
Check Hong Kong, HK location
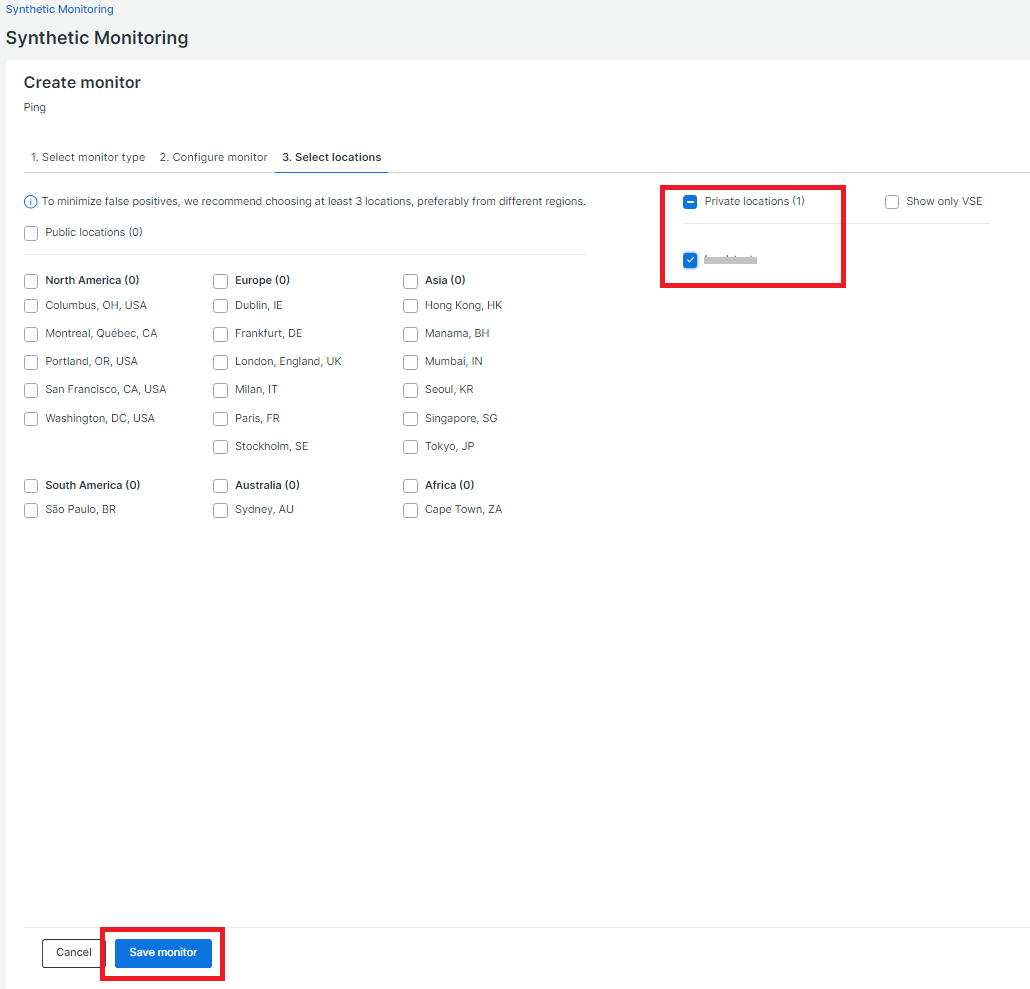click(410, 306)
